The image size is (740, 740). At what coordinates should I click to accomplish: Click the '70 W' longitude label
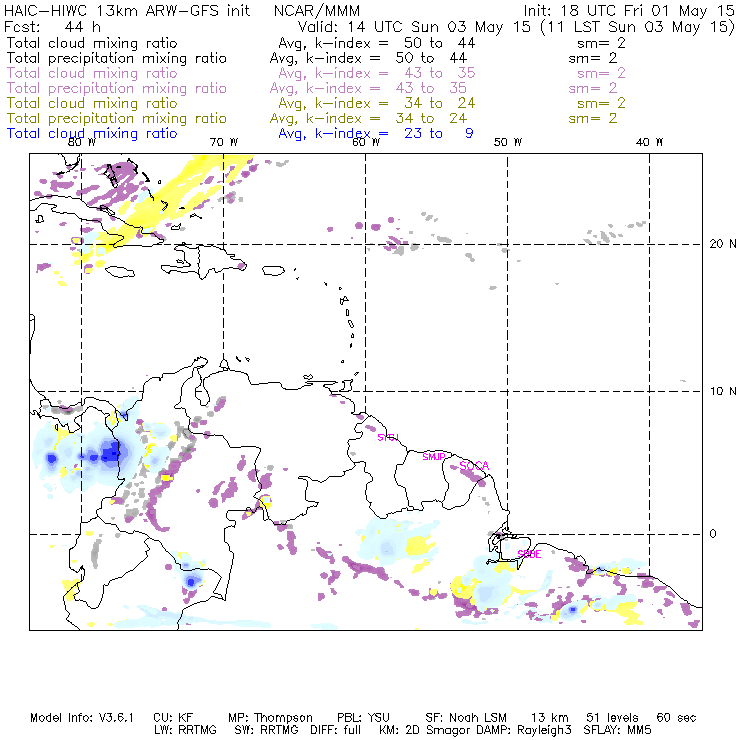(224, 142)
